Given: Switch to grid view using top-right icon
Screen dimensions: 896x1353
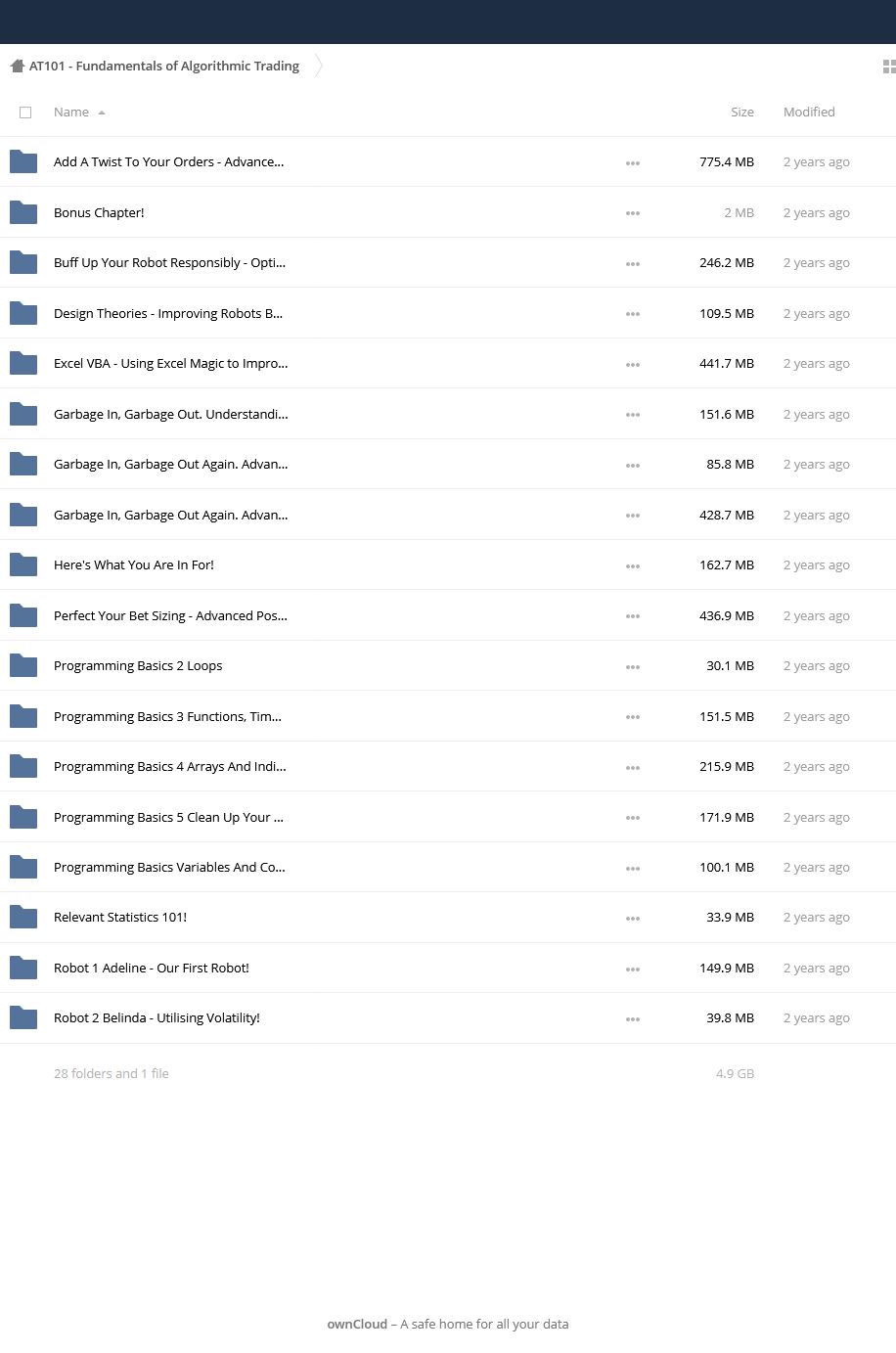Looking at the screenshot, I should 889,67.
